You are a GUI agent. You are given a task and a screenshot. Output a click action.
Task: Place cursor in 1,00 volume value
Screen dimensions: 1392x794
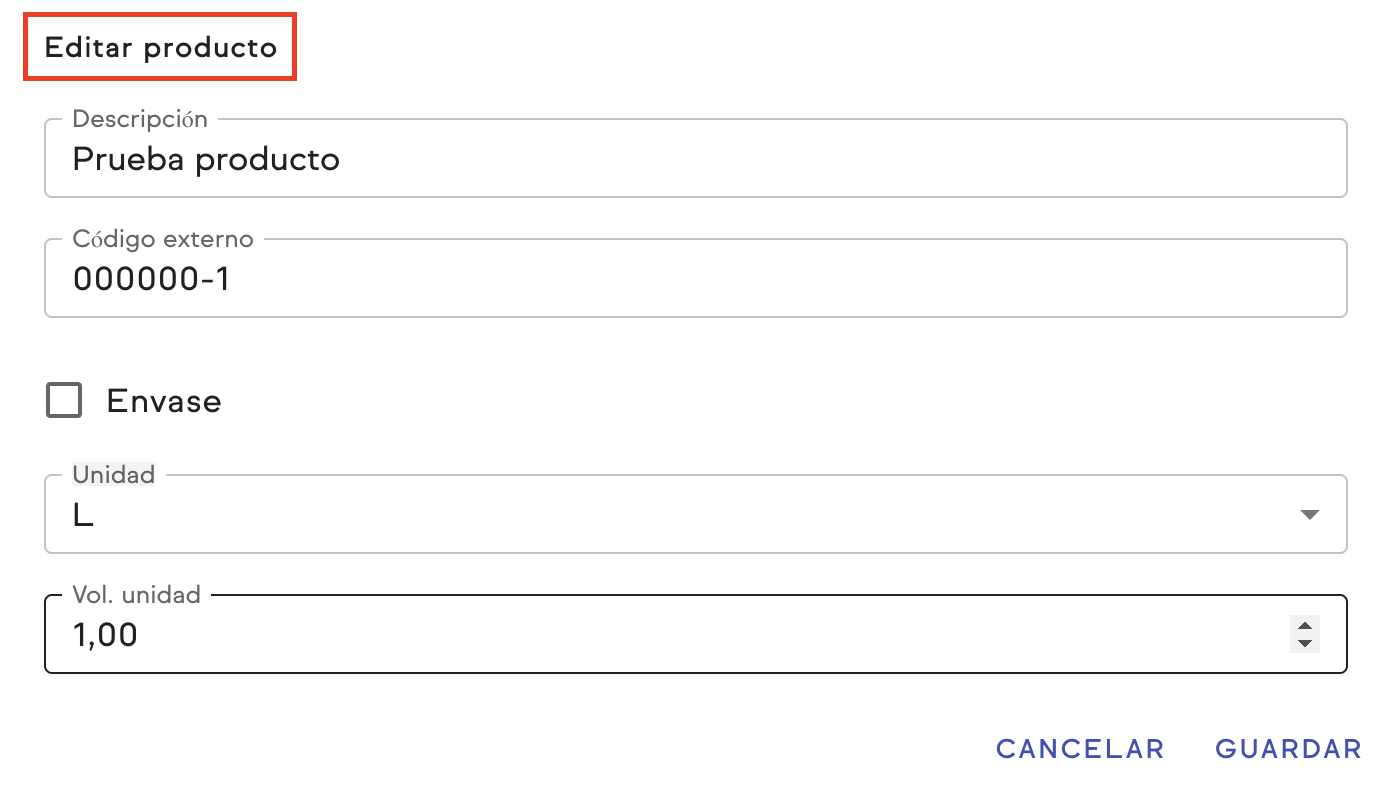coord(105,634)
